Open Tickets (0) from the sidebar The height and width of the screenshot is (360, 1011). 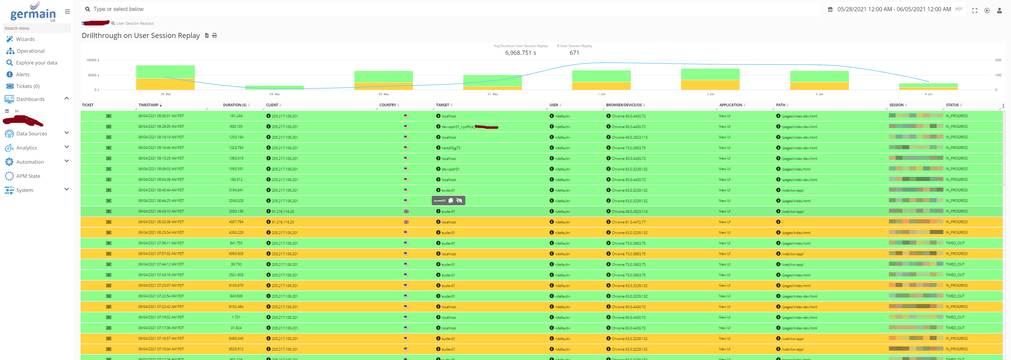pos(23,86)
